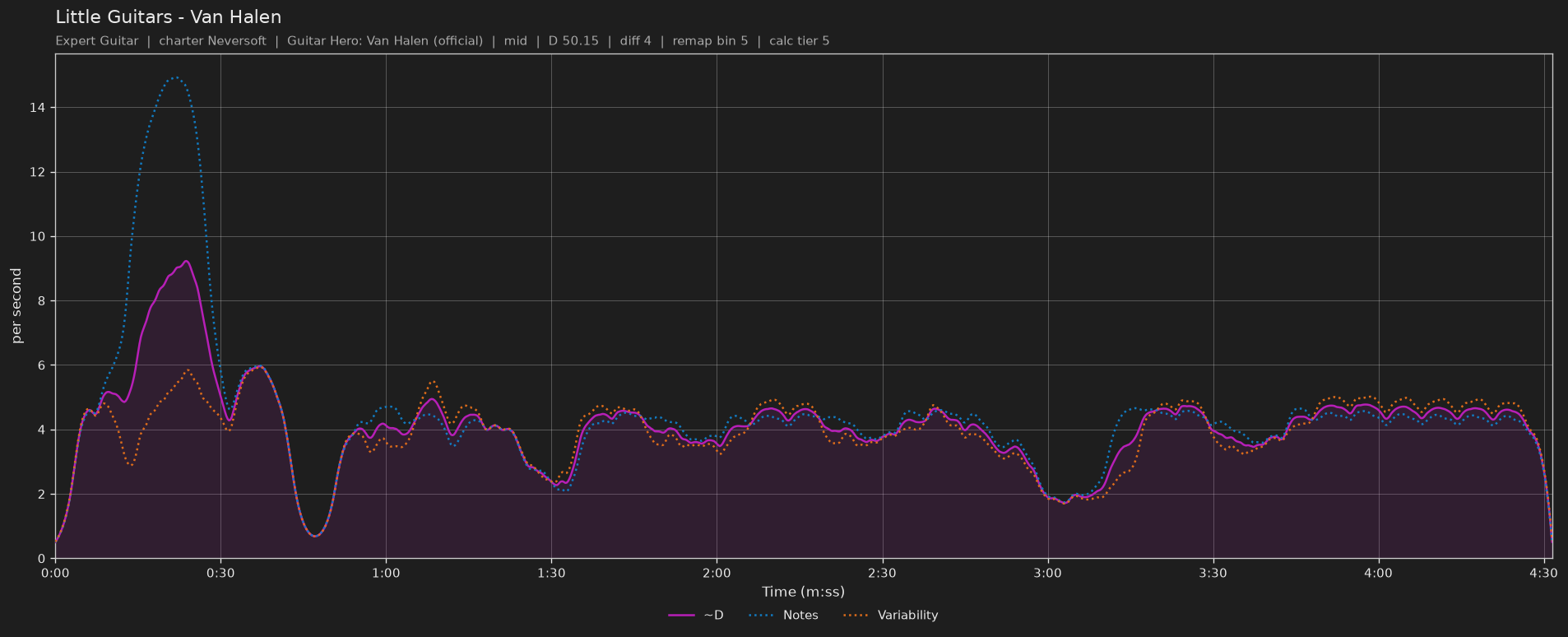
Task: Click the ~D curve peak near 9
Action: coord(187,262)
